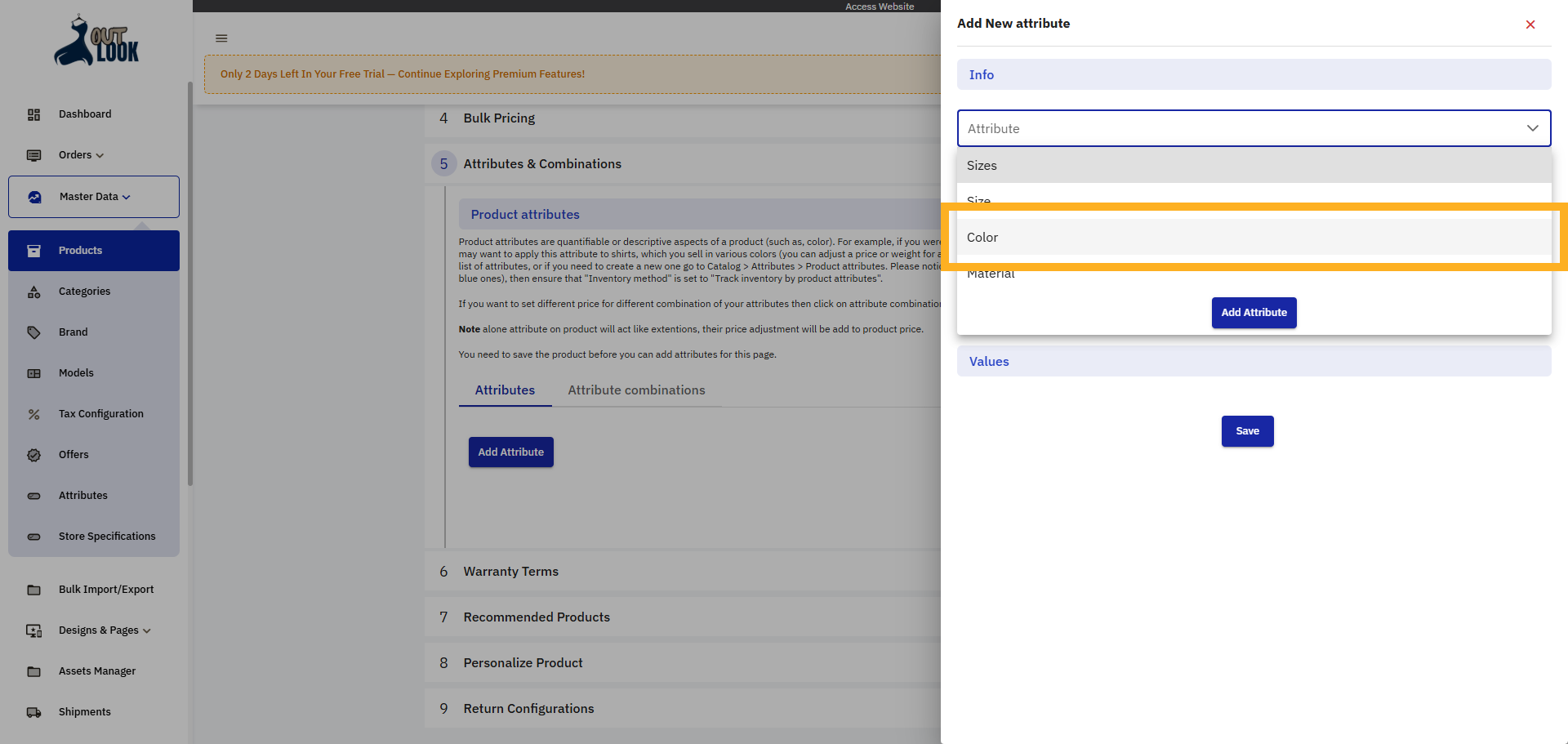
Task: Open Access Website link at top
Action: [880, 7]
